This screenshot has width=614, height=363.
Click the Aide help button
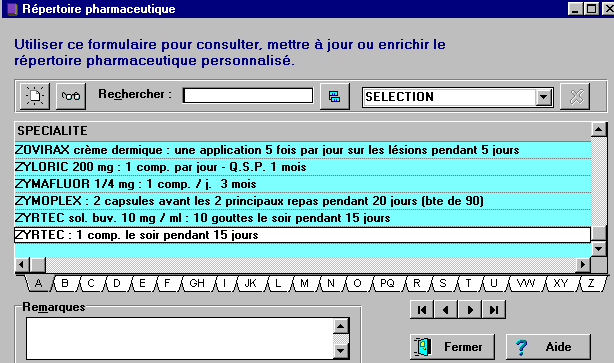(x=548, y=347)
